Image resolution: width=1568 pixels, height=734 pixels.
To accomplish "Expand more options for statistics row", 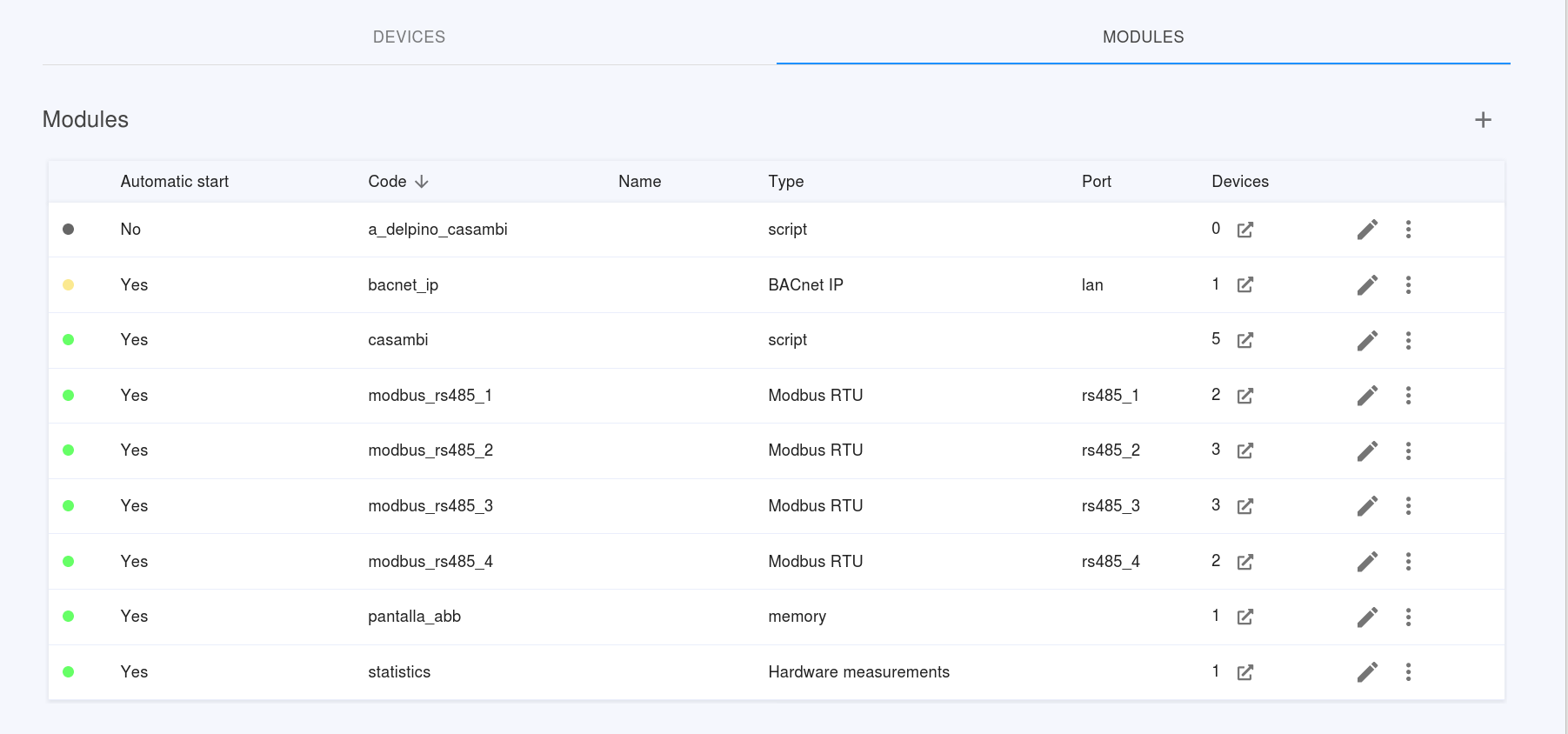I will click(1408, 672).
